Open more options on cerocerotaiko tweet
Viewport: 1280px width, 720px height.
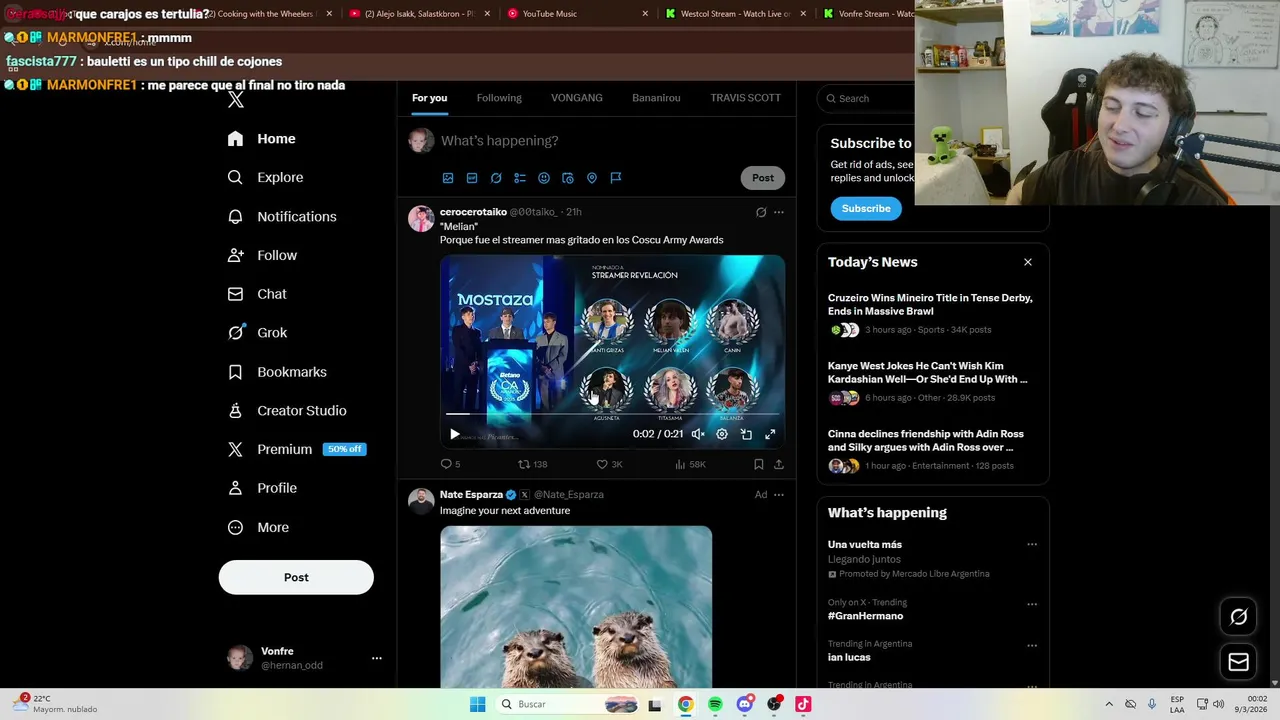(x=779, y=212)
